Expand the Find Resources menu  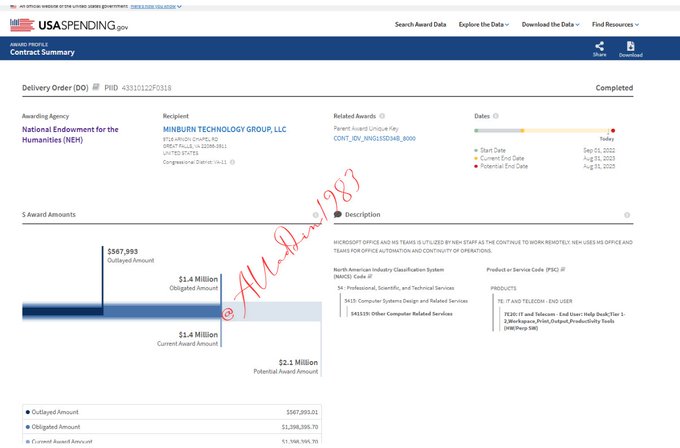pyautogui.click(x=614, y=24)
